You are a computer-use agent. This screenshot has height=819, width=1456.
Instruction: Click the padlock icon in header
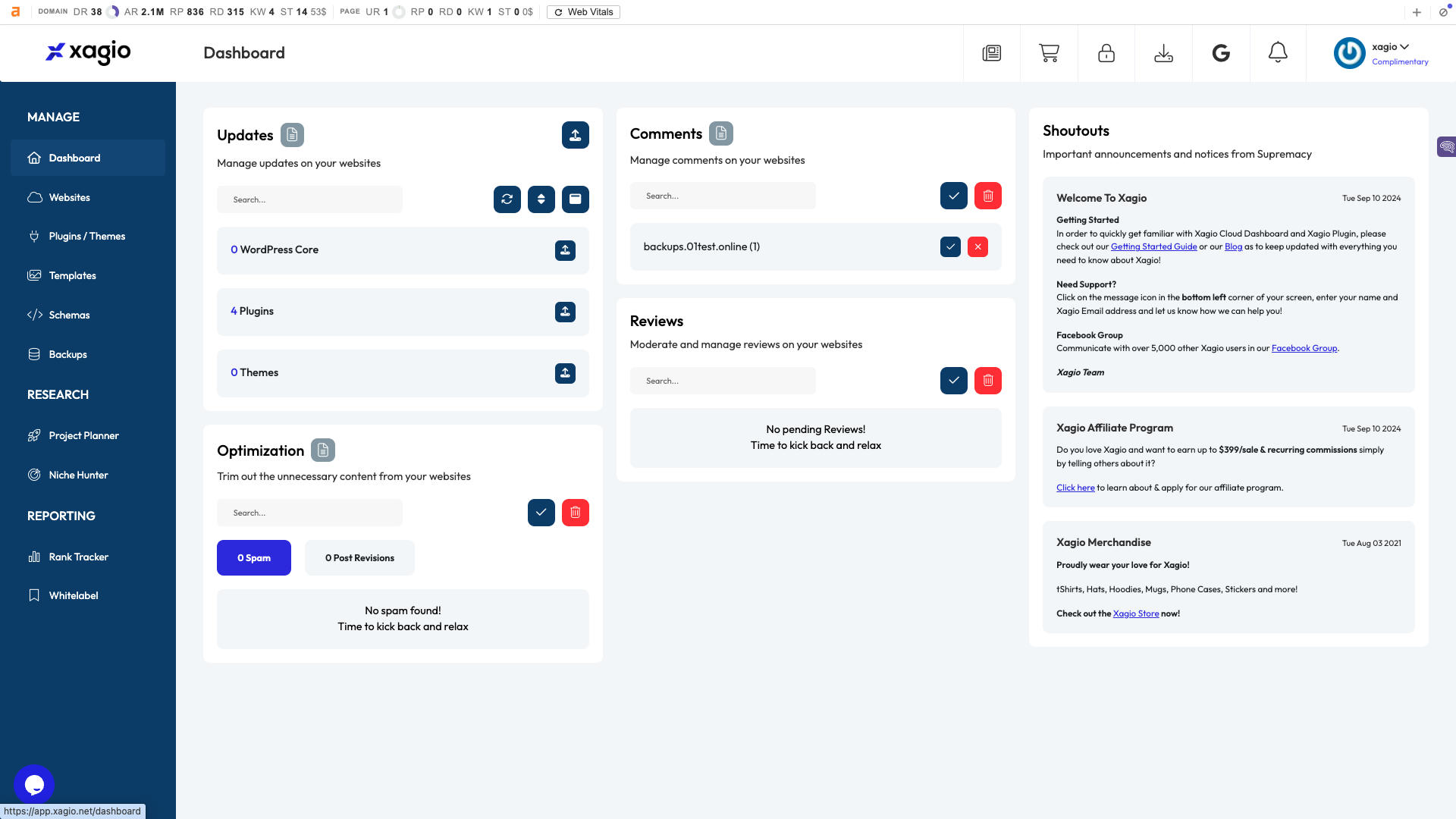click(1106, 53)
